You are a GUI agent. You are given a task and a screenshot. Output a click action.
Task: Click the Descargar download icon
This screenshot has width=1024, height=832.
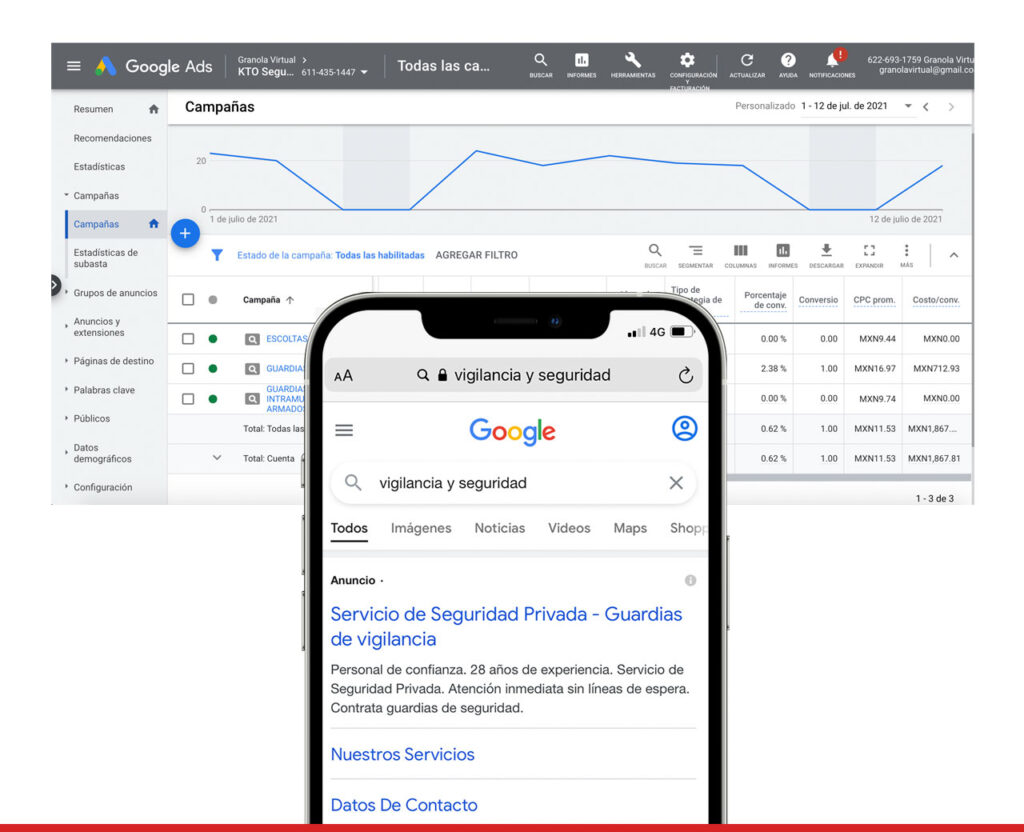tap(826, 251)
